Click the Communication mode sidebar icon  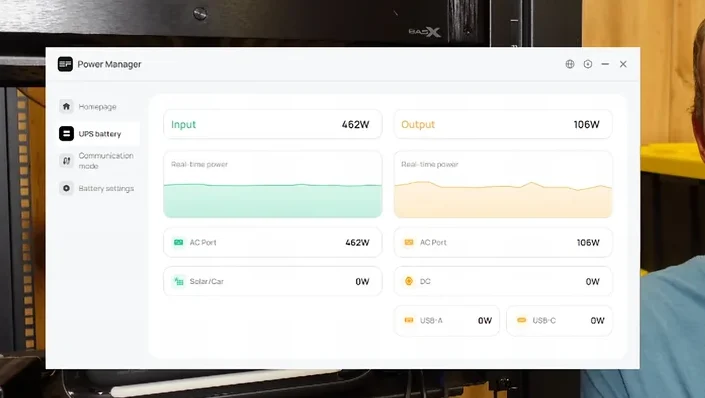pyautogui.click(x=67, y=161)
